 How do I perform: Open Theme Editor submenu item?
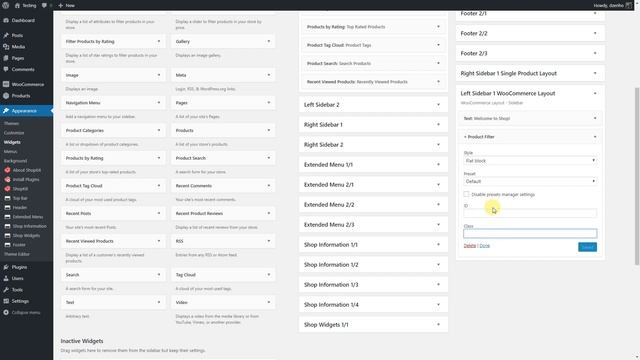pyautogui.click(x=17, y=254)
